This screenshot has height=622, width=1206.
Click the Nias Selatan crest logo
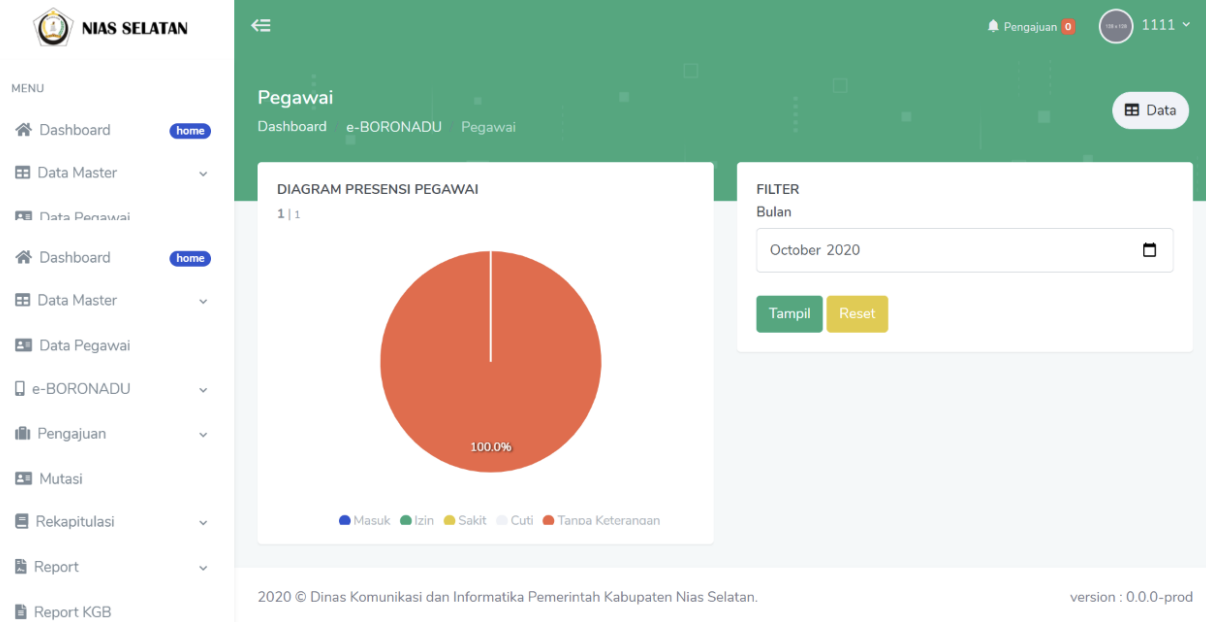point(54,27)
